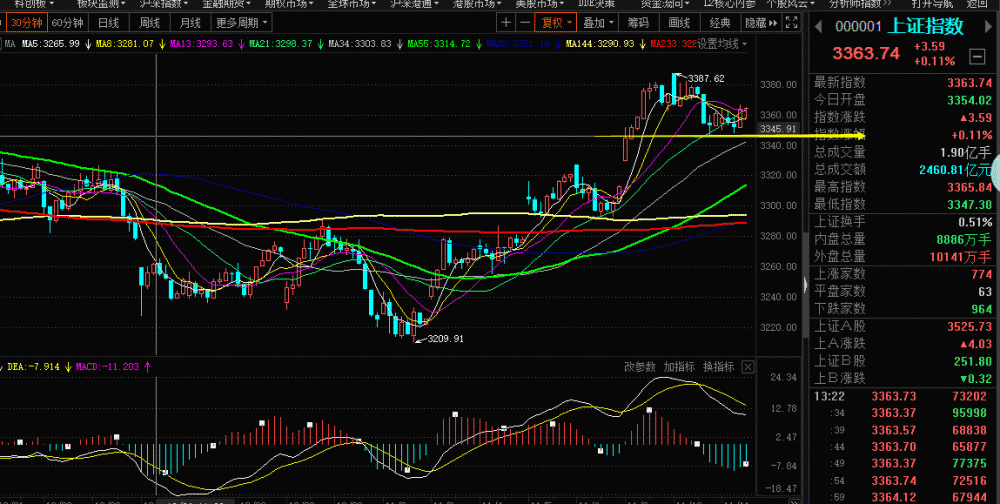
Task: Toggle side panel with small arrow handle
Action: [804, 284]
